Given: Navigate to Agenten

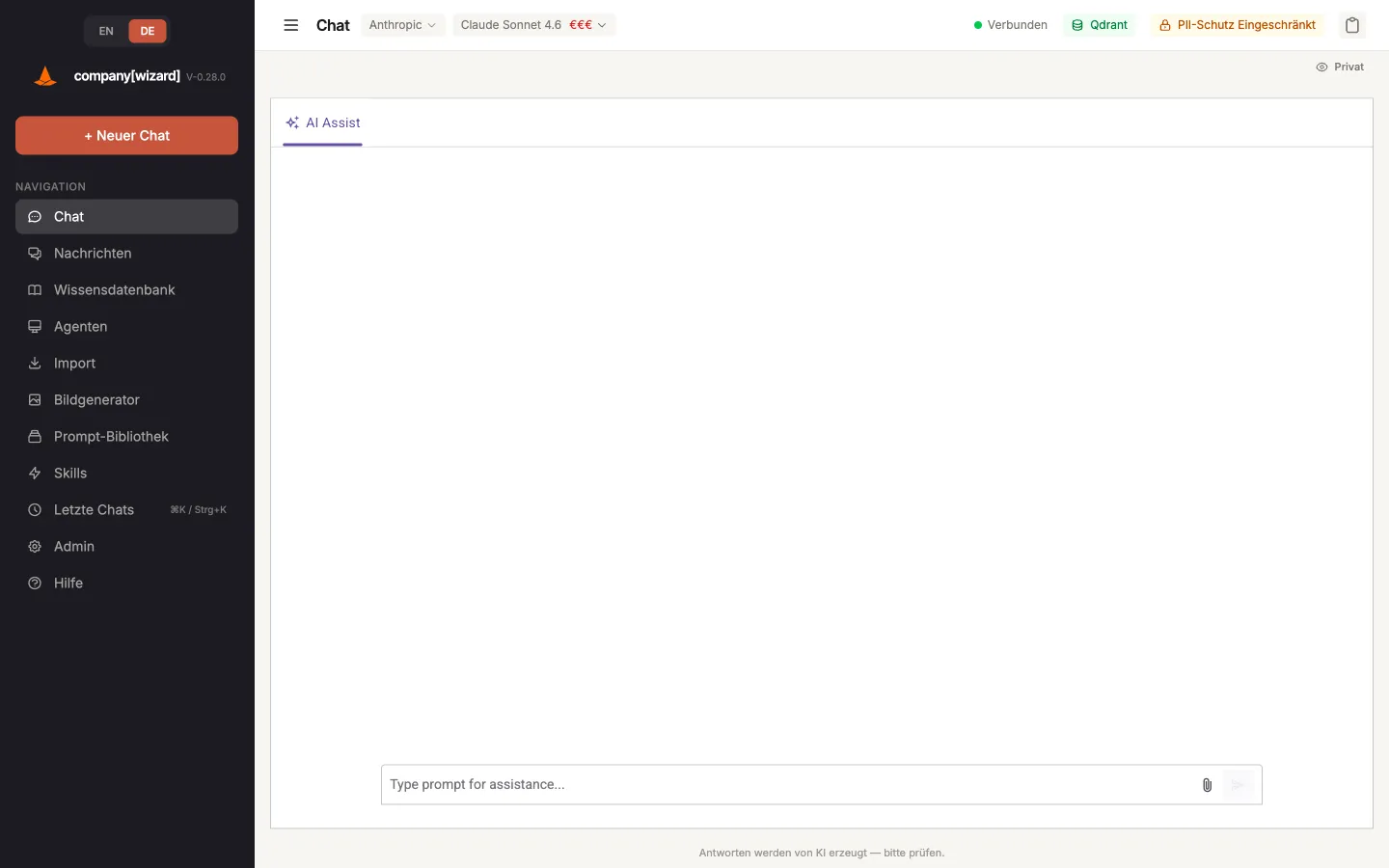Looking at the screenshot, I should pos(126,327).
